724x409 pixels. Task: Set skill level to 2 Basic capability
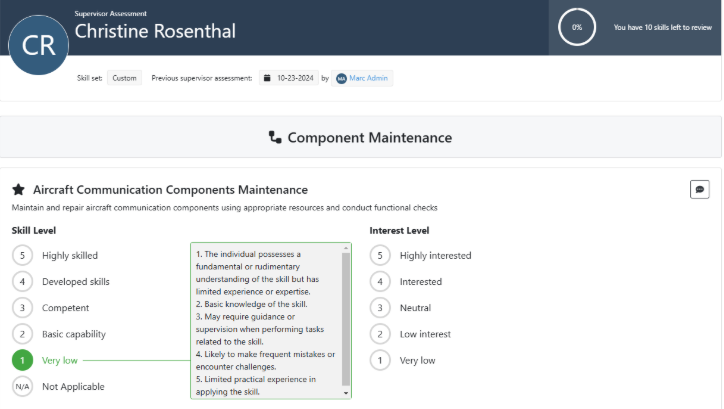coord(22,333)
